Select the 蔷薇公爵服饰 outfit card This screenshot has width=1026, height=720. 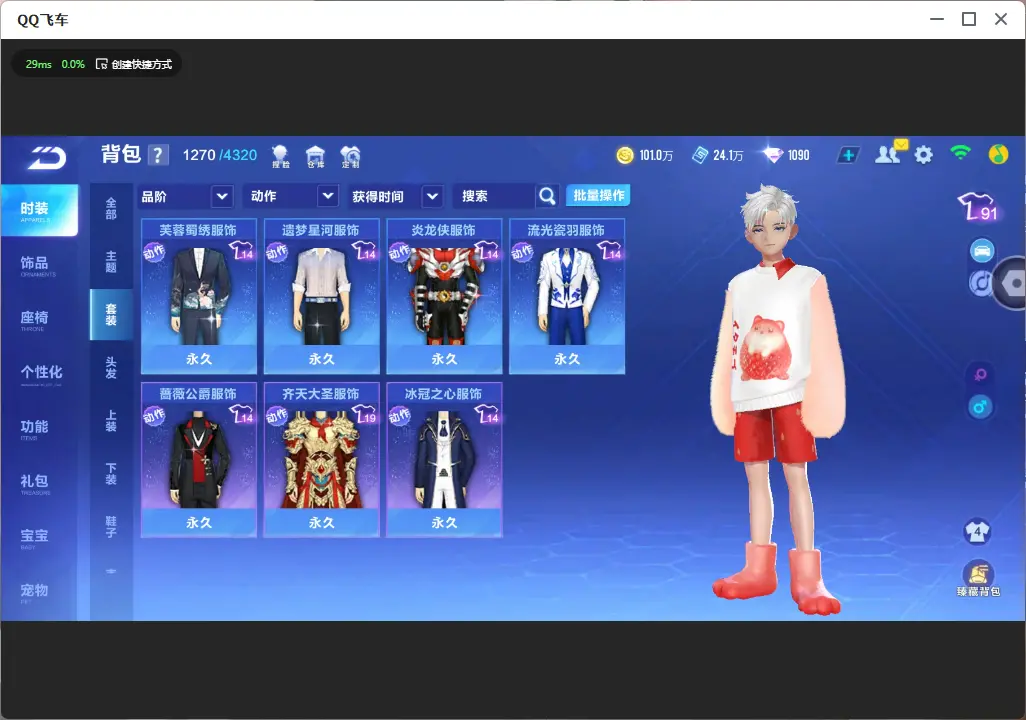pos(198,460)
